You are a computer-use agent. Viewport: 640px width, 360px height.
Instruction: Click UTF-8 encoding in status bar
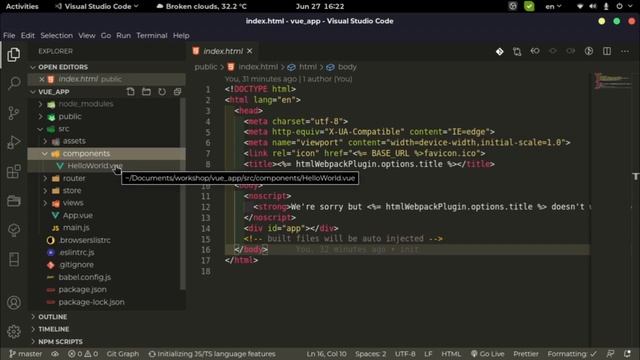point(405,354)
